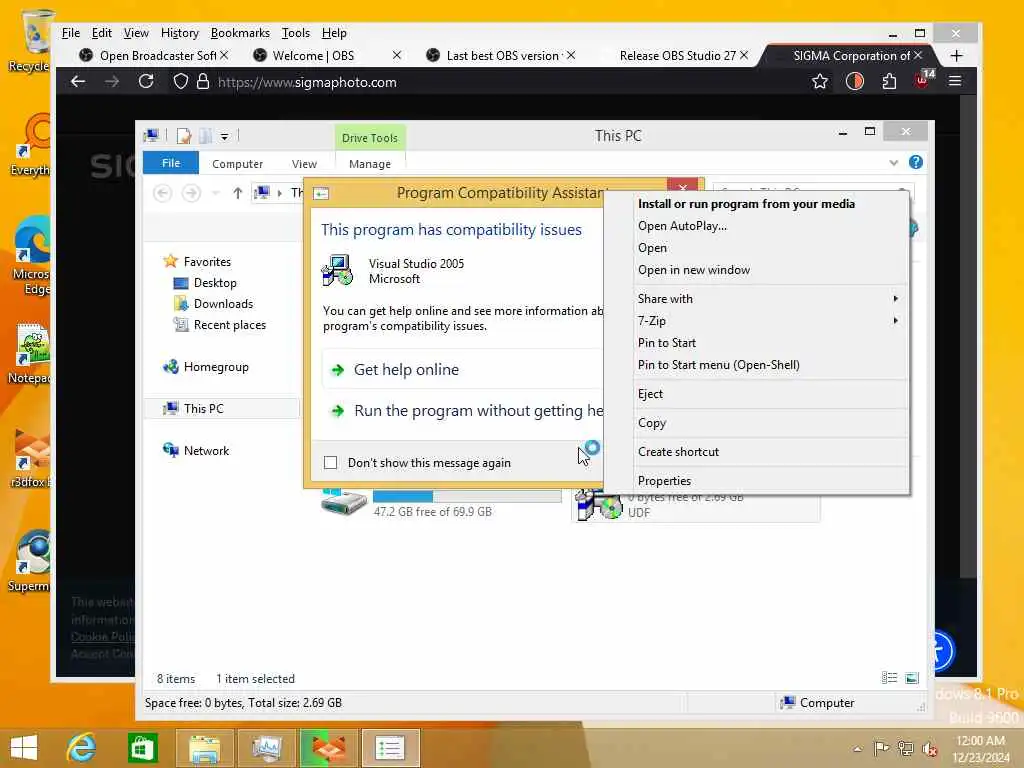This screenshot has height=768, width=1024.
Task: Switch to large icons view in status bar
Action: click(x=912, y=678)
